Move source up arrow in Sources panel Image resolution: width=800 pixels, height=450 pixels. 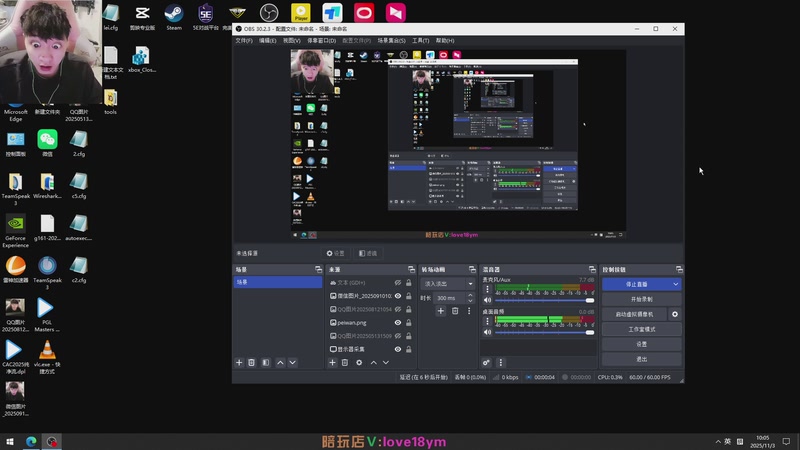[x=373, y=362]
